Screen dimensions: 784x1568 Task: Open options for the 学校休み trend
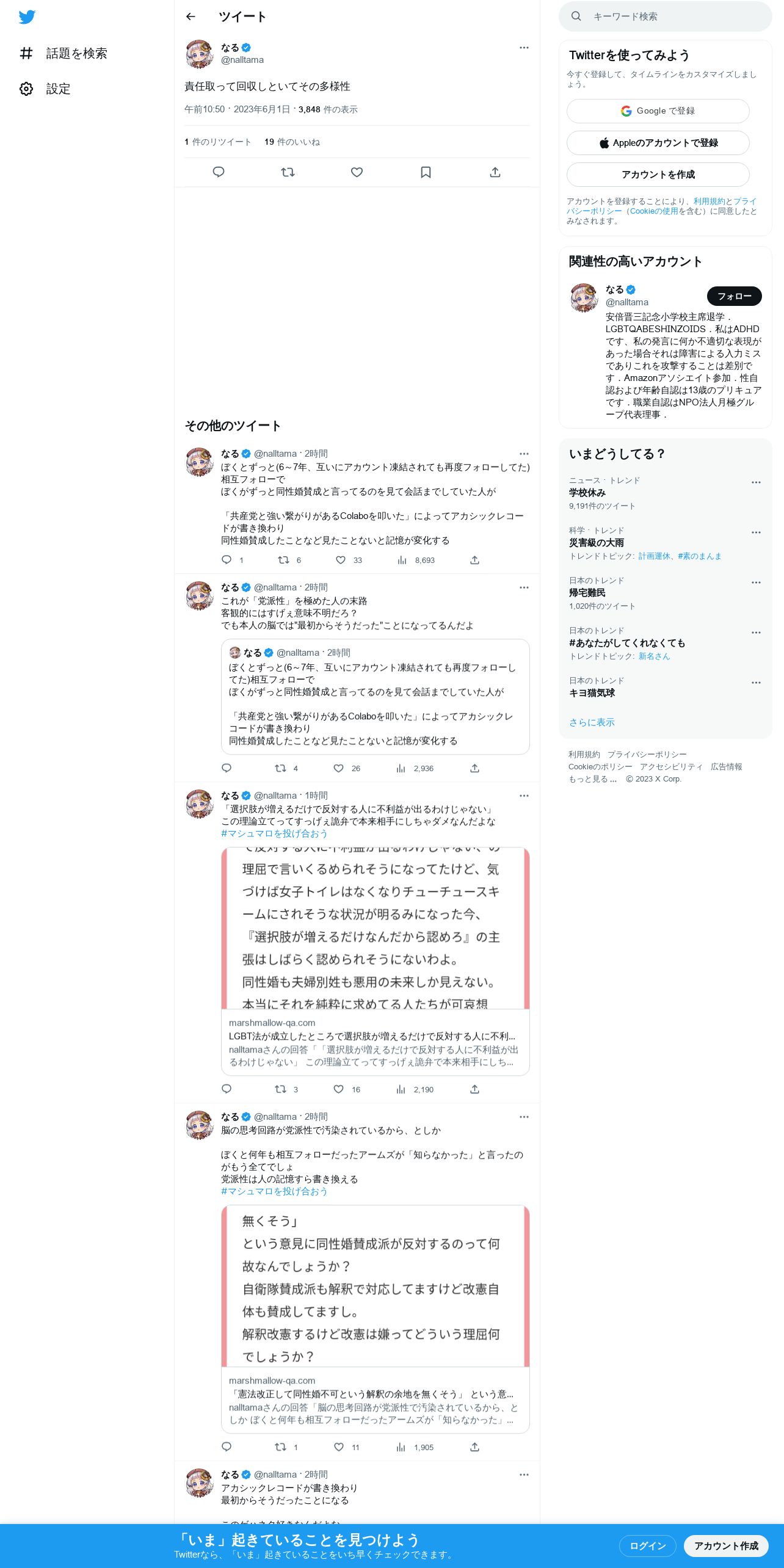tap(756, 482)
